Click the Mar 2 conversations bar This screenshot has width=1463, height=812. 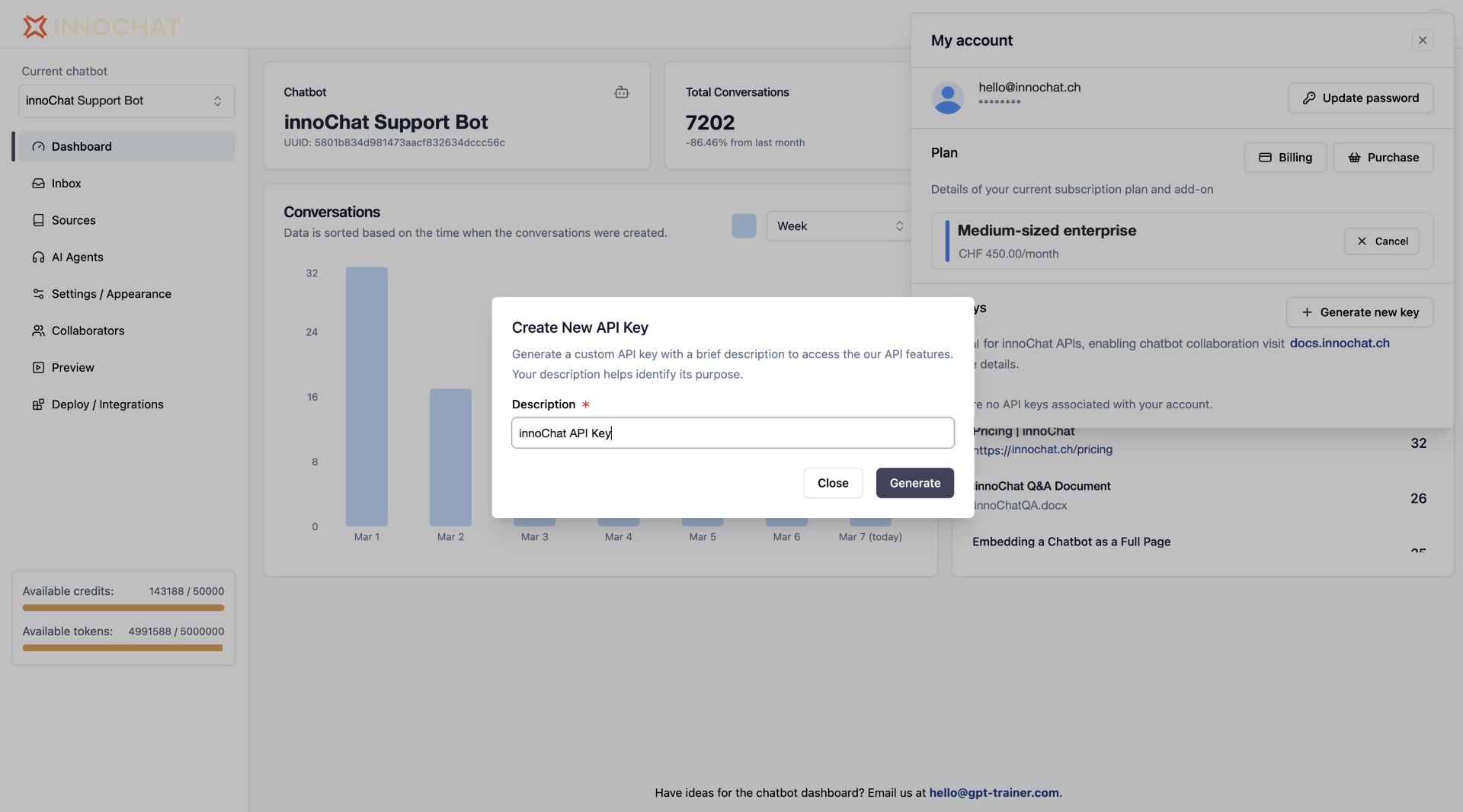point(450,457)
